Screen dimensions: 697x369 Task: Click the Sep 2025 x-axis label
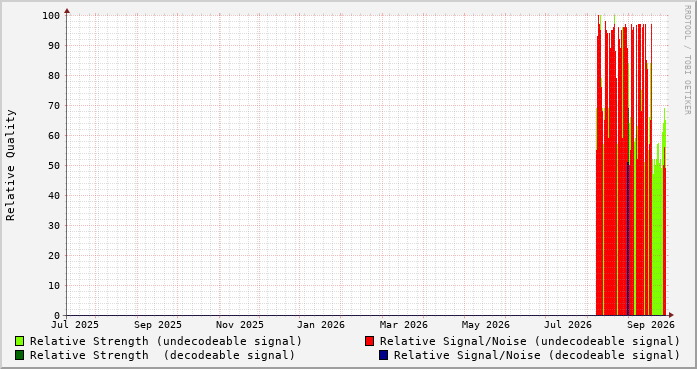158,325
